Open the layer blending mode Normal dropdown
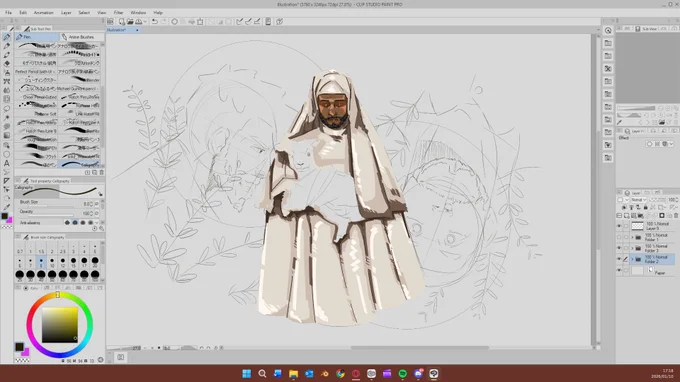The height and width of the screenshot is (382, 680). tap(638, 200)
